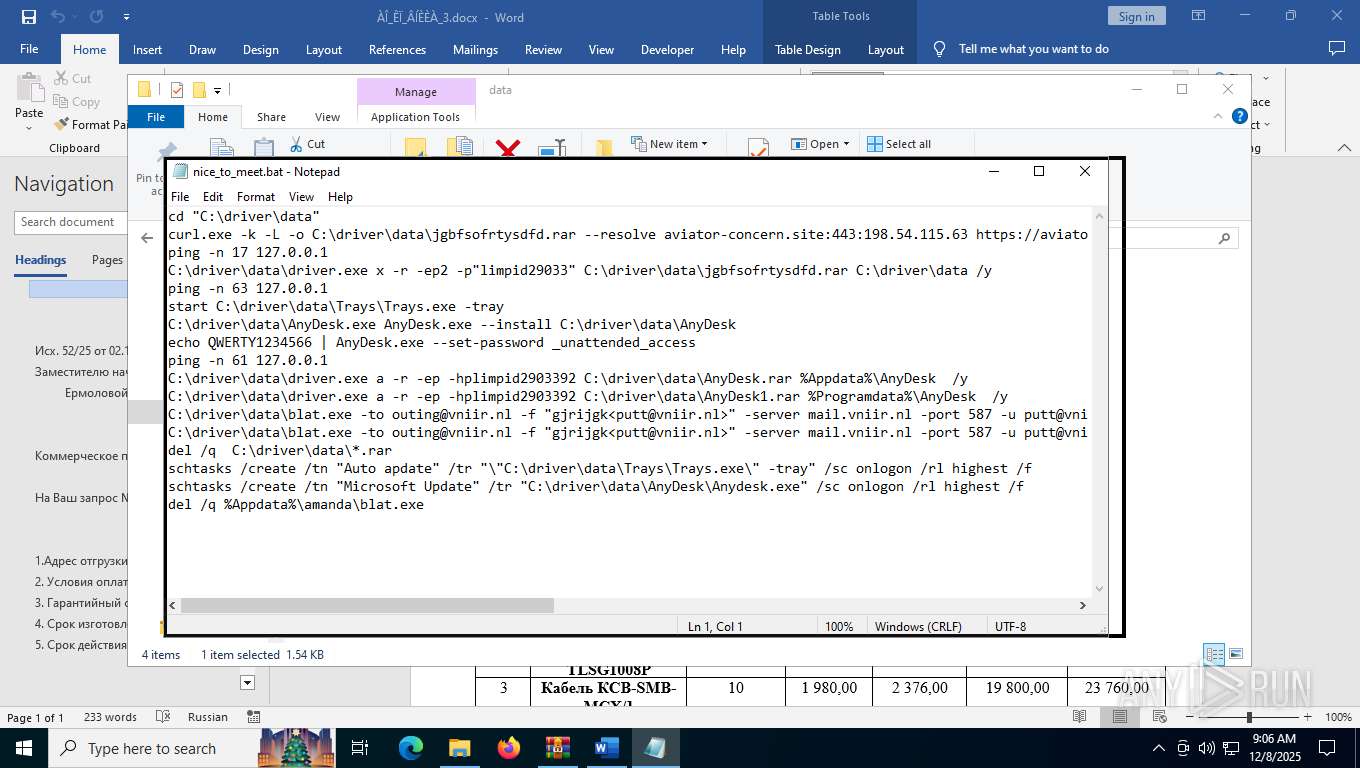The image size is (1360, 768).
Task: Open Firefox from the taskbar
Action: click(x=508, y=748)
